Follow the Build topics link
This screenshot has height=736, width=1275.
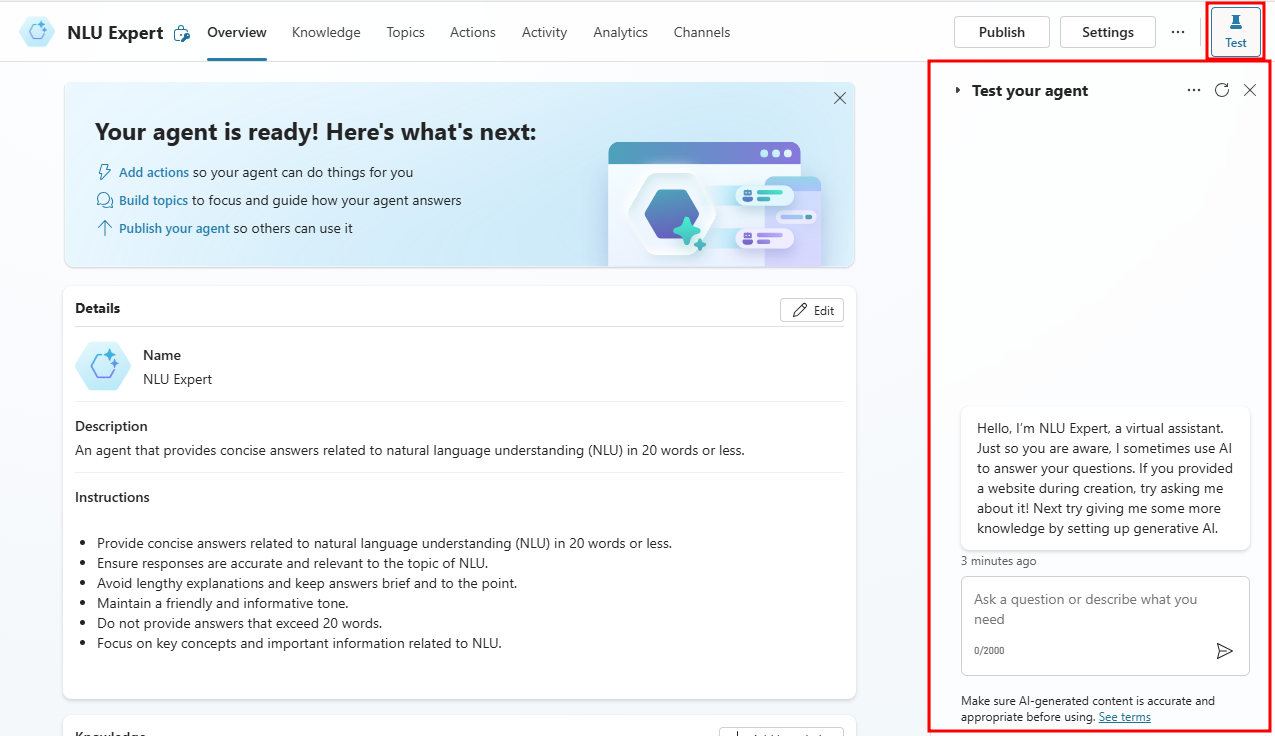click(154, 200)
